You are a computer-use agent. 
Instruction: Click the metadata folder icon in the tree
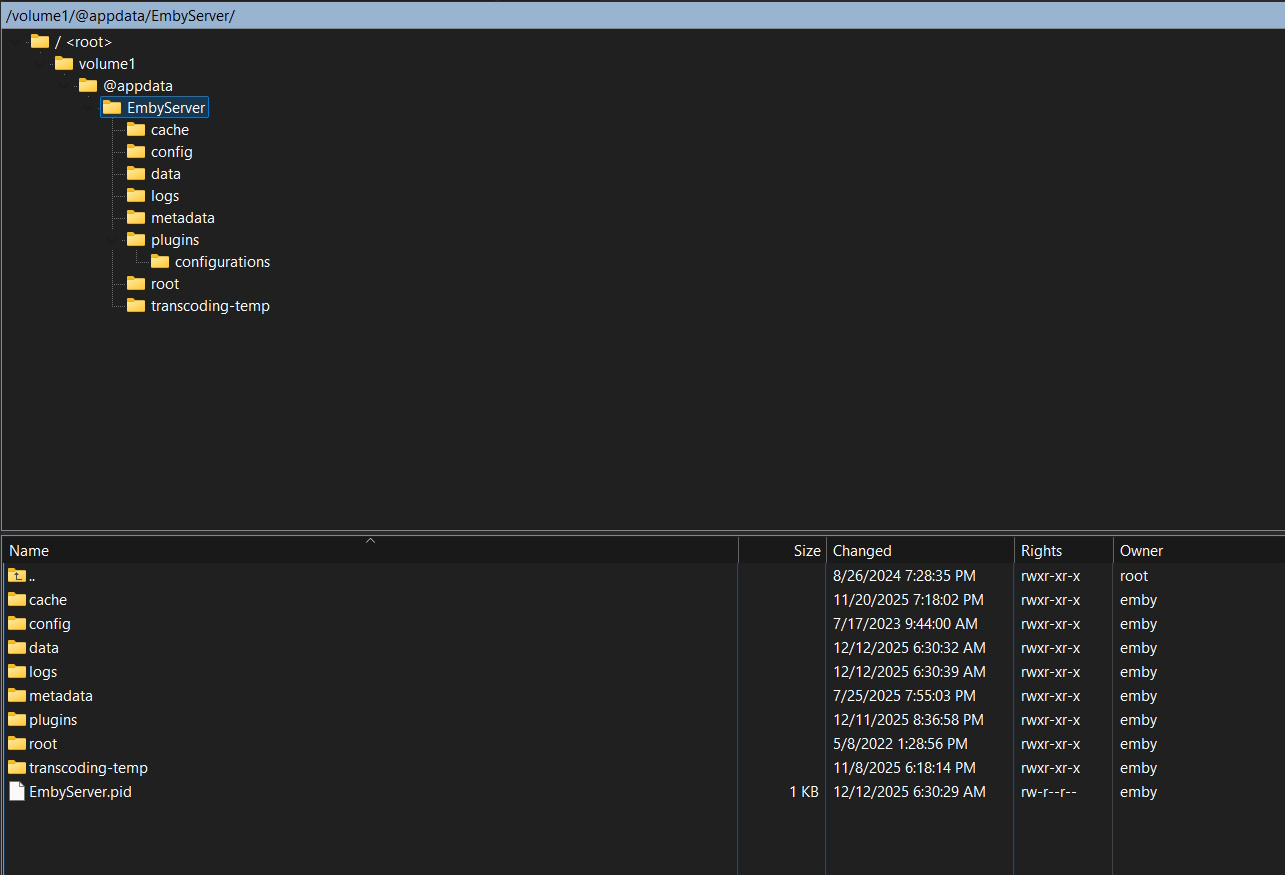click(x=136, y=217)
